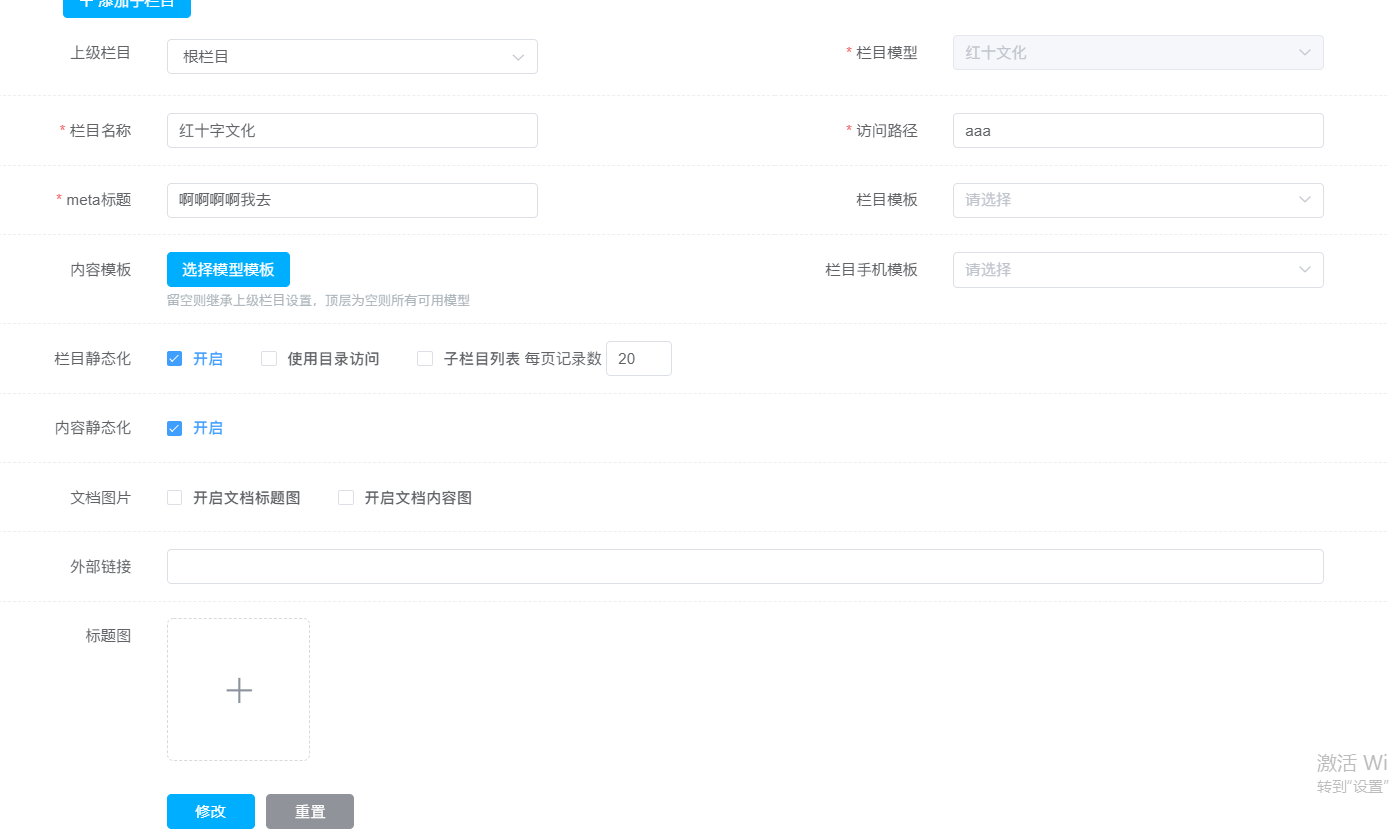Click the 栏目手机模板 field label
1389x838 pixels.
point(871,270)
